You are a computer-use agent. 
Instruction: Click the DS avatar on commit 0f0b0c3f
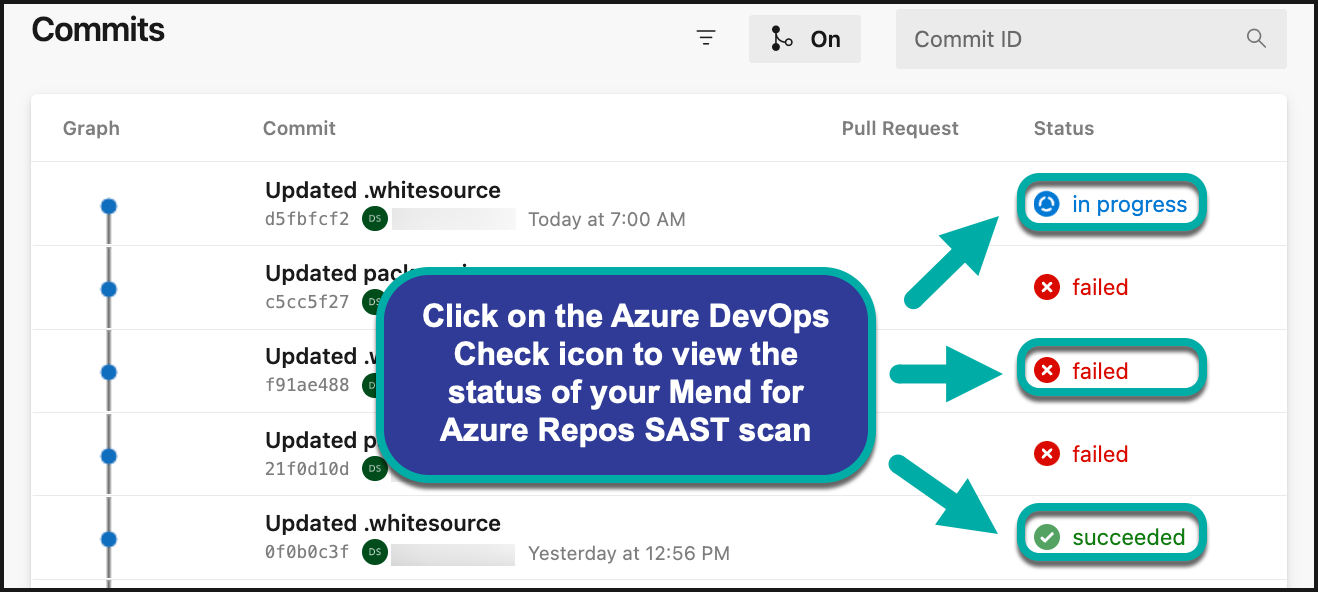(x=375, y=552)
